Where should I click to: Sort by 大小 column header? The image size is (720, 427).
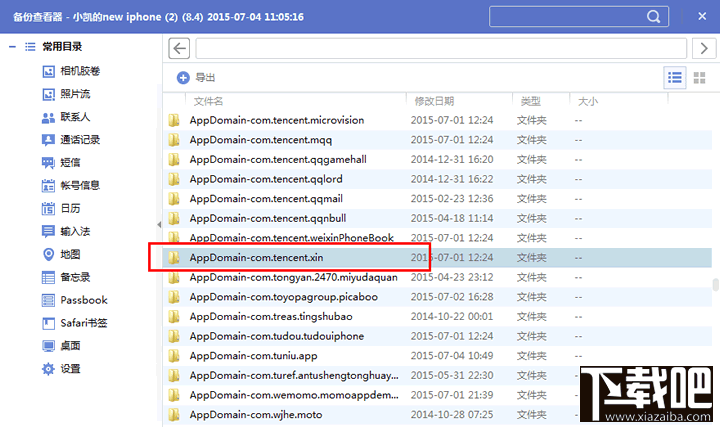pos(588,101)
